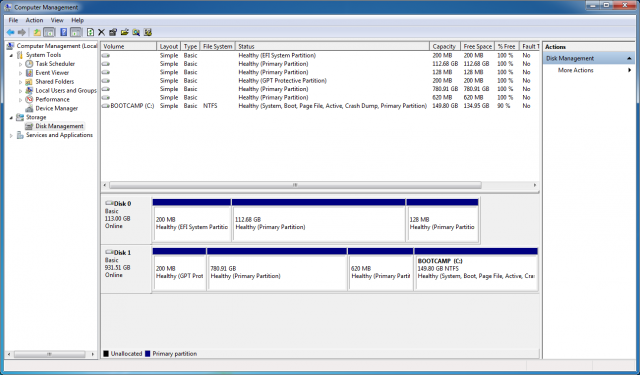Click Disk Management icon in tree
Image resolution: width=640 pixels, height=375 pixels.
click(29, 126)
